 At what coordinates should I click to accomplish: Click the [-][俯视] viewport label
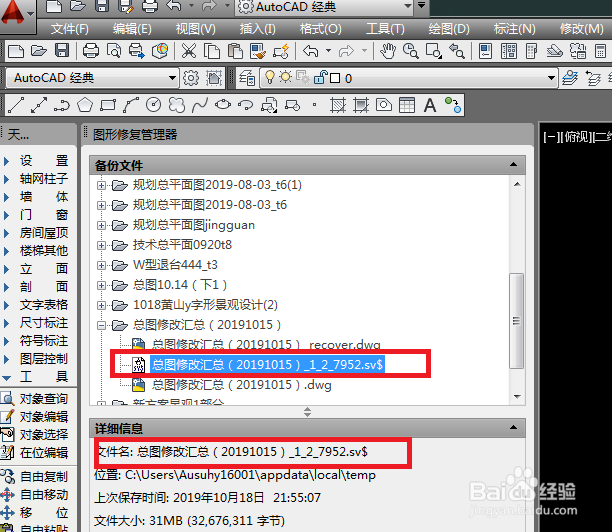coord(577,137)
